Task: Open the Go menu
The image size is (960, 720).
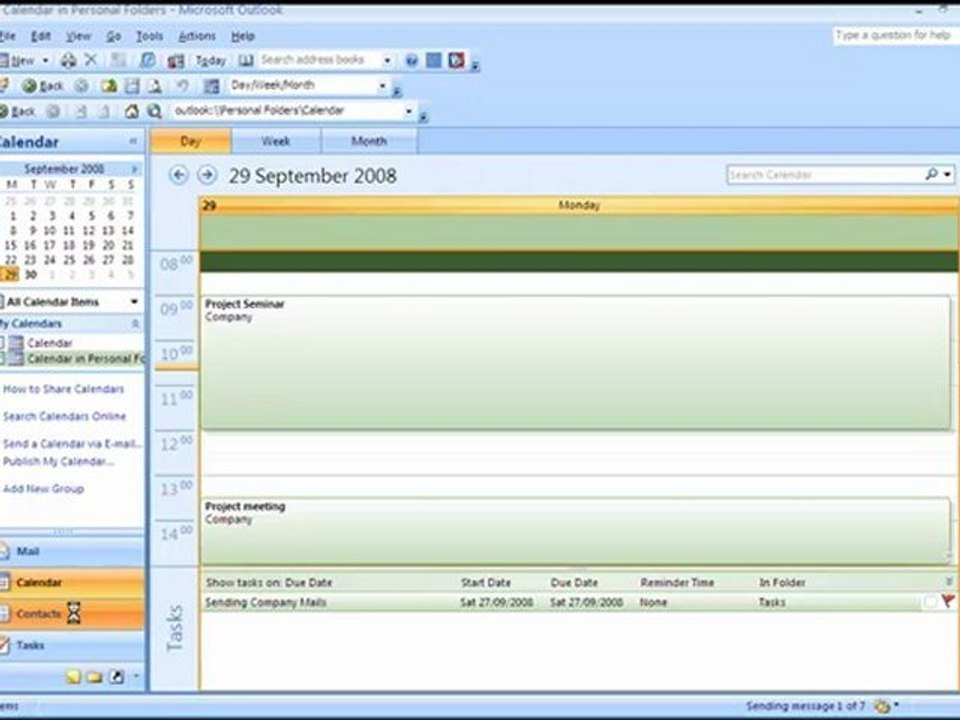Action: point(113,36)
